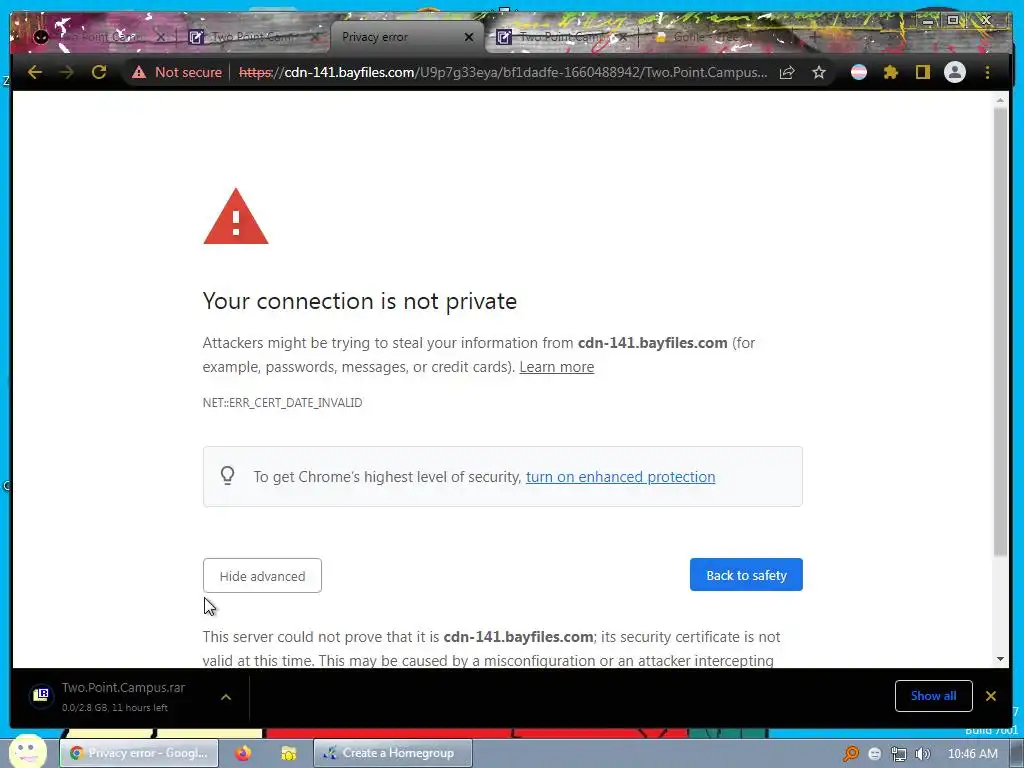Open the Windows Start button

27,751
